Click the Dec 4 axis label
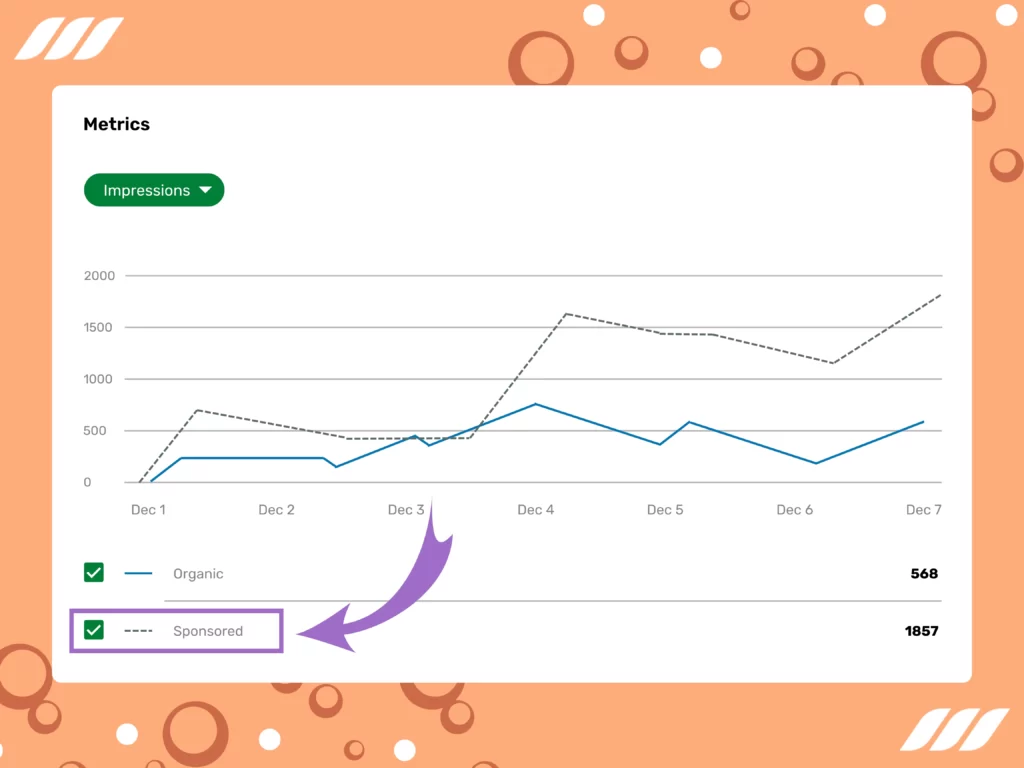 (535, 509)
